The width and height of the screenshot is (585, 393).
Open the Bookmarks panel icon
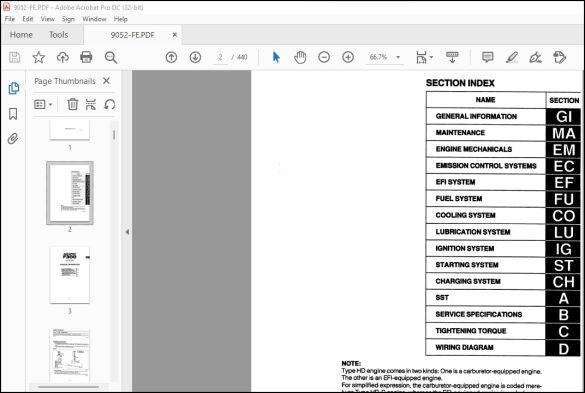pos(13,114)
